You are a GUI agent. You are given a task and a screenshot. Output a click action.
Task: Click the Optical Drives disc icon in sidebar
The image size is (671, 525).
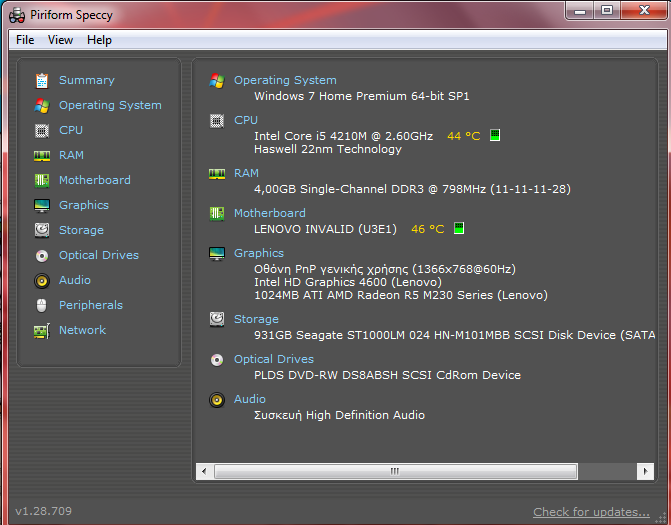click(x=42, y=256)
